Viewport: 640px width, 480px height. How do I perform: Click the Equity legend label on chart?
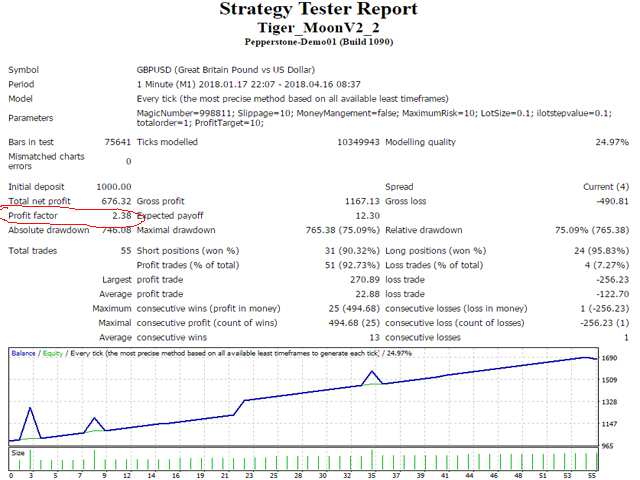[56, 354]
